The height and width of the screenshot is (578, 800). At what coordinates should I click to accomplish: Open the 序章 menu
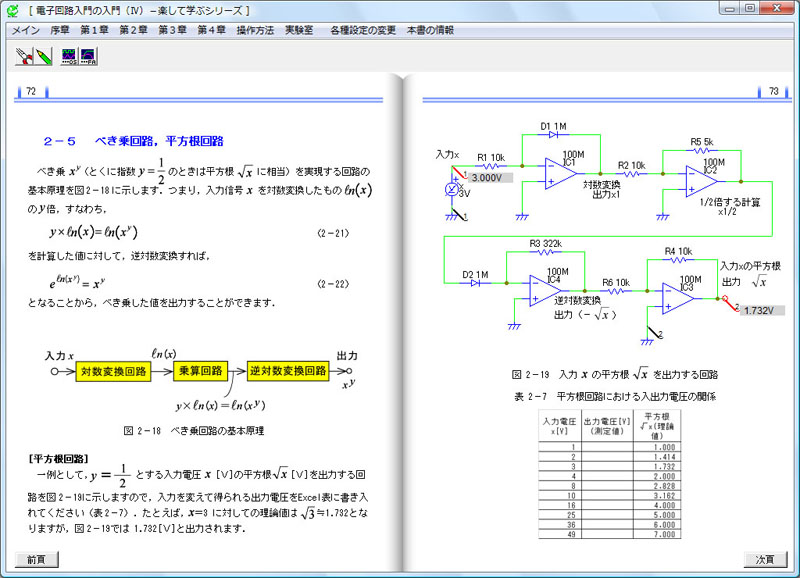(x=60, y=30)
